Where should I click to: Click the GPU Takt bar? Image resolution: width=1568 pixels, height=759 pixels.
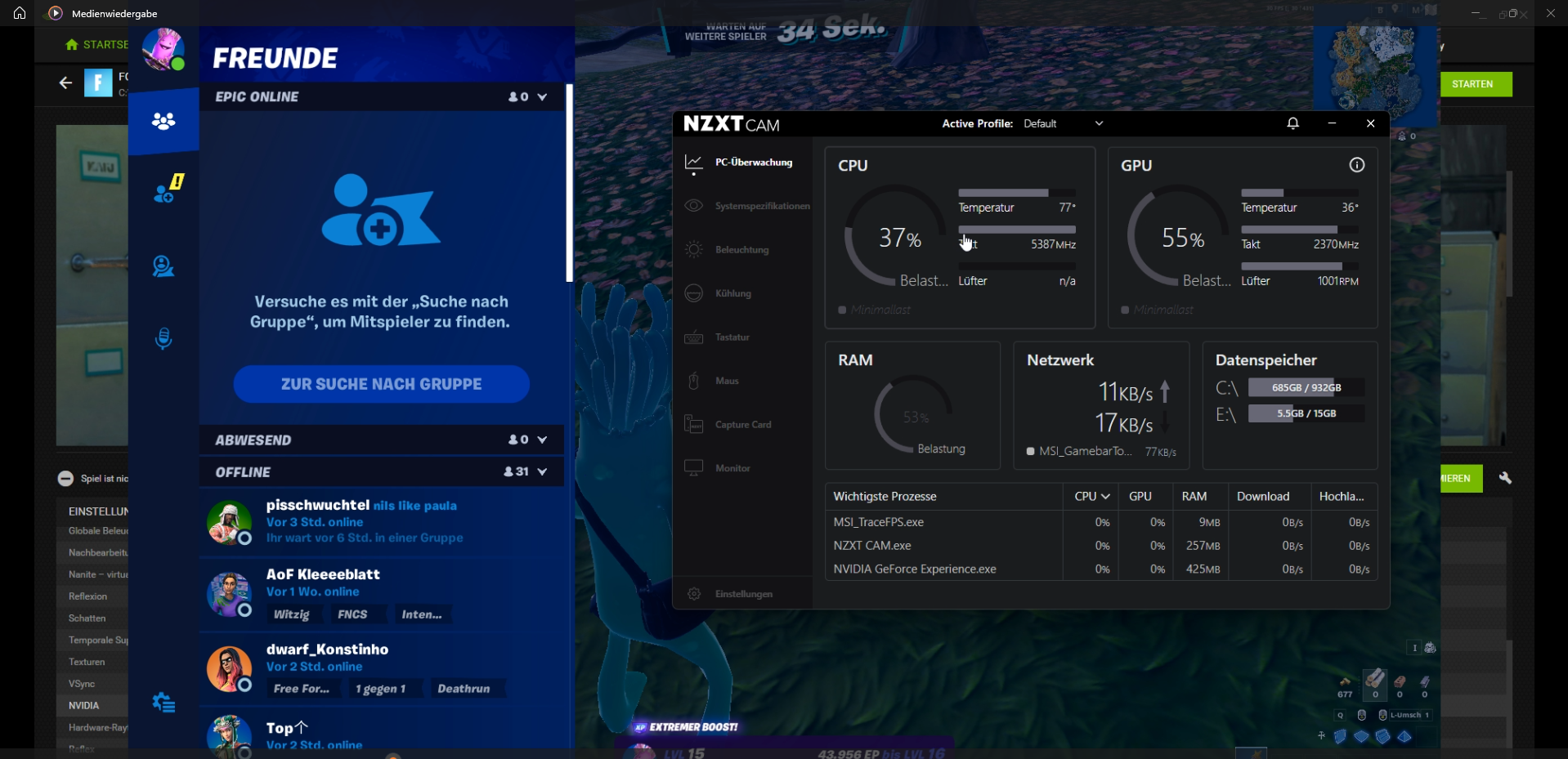coord(1300,230)
